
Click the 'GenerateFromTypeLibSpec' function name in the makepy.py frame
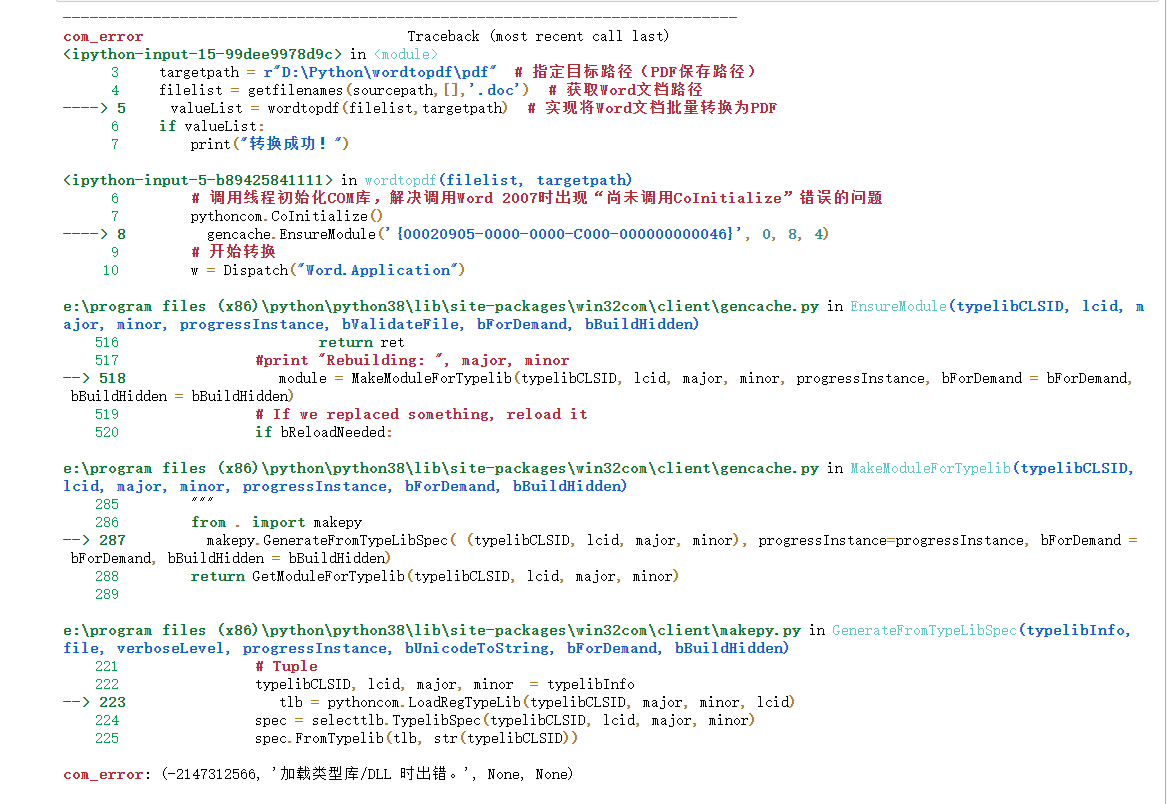point(924,631)
